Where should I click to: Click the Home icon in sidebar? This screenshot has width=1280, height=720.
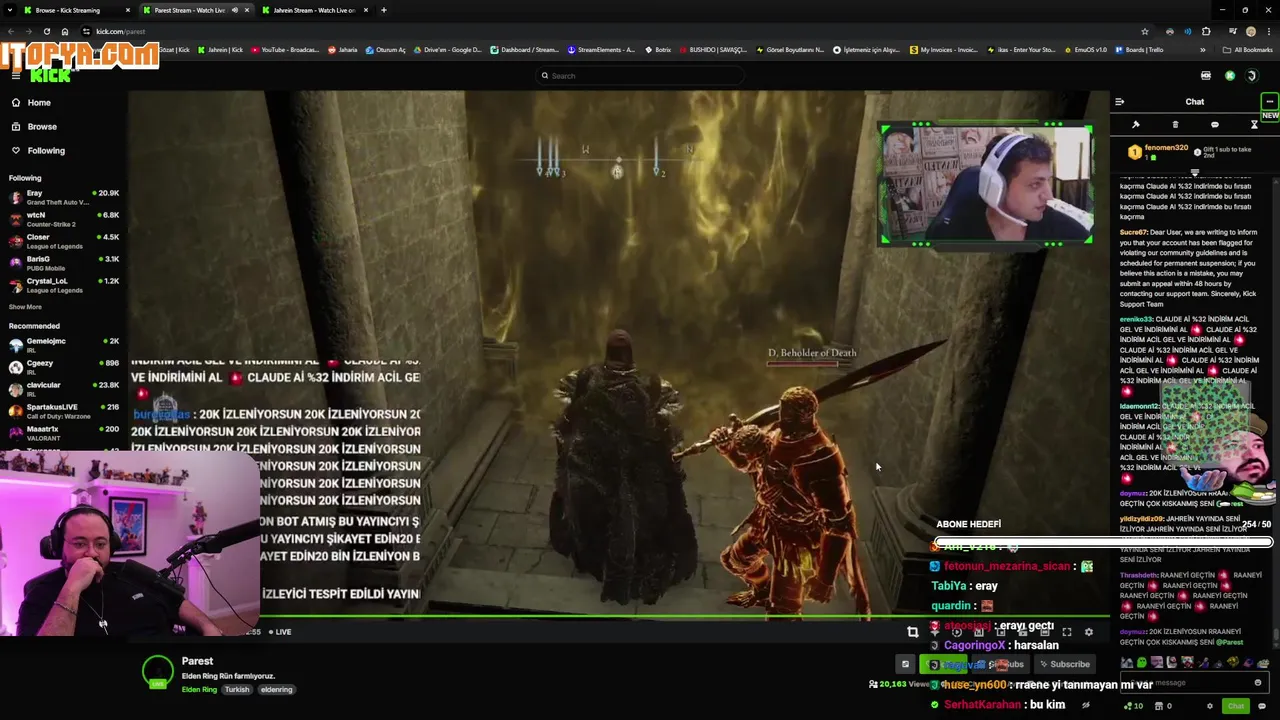(x=16, y=103)
